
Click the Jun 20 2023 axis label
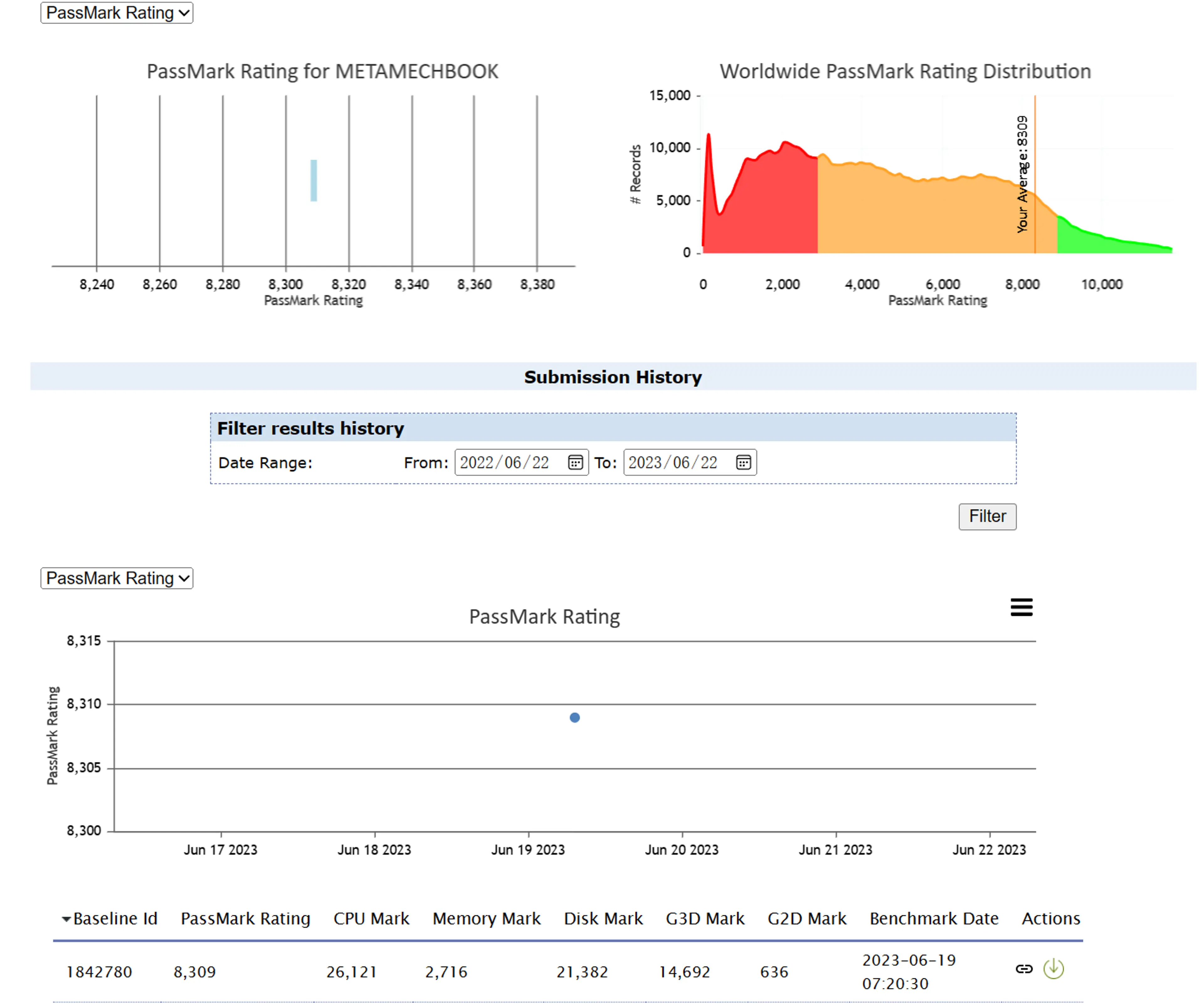681,850
